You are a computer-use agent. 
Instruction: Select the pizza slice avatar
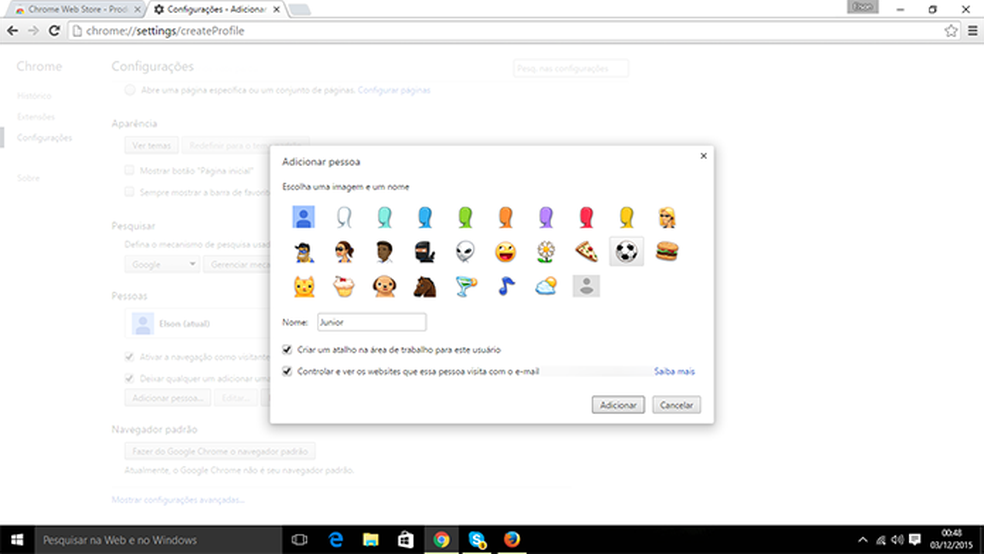tap(586, 252)
